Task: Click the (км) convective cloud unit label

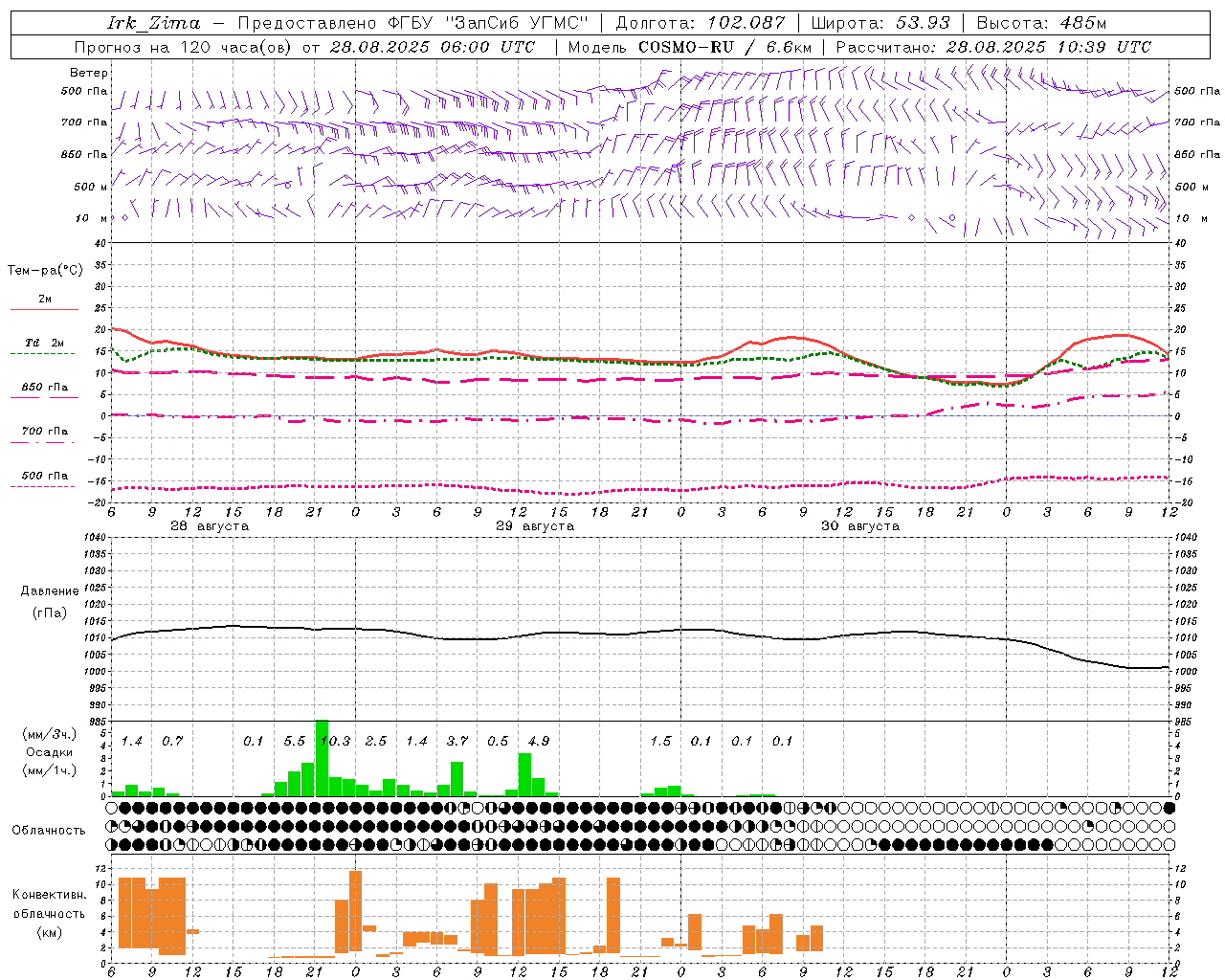Action: pos(49,932)
